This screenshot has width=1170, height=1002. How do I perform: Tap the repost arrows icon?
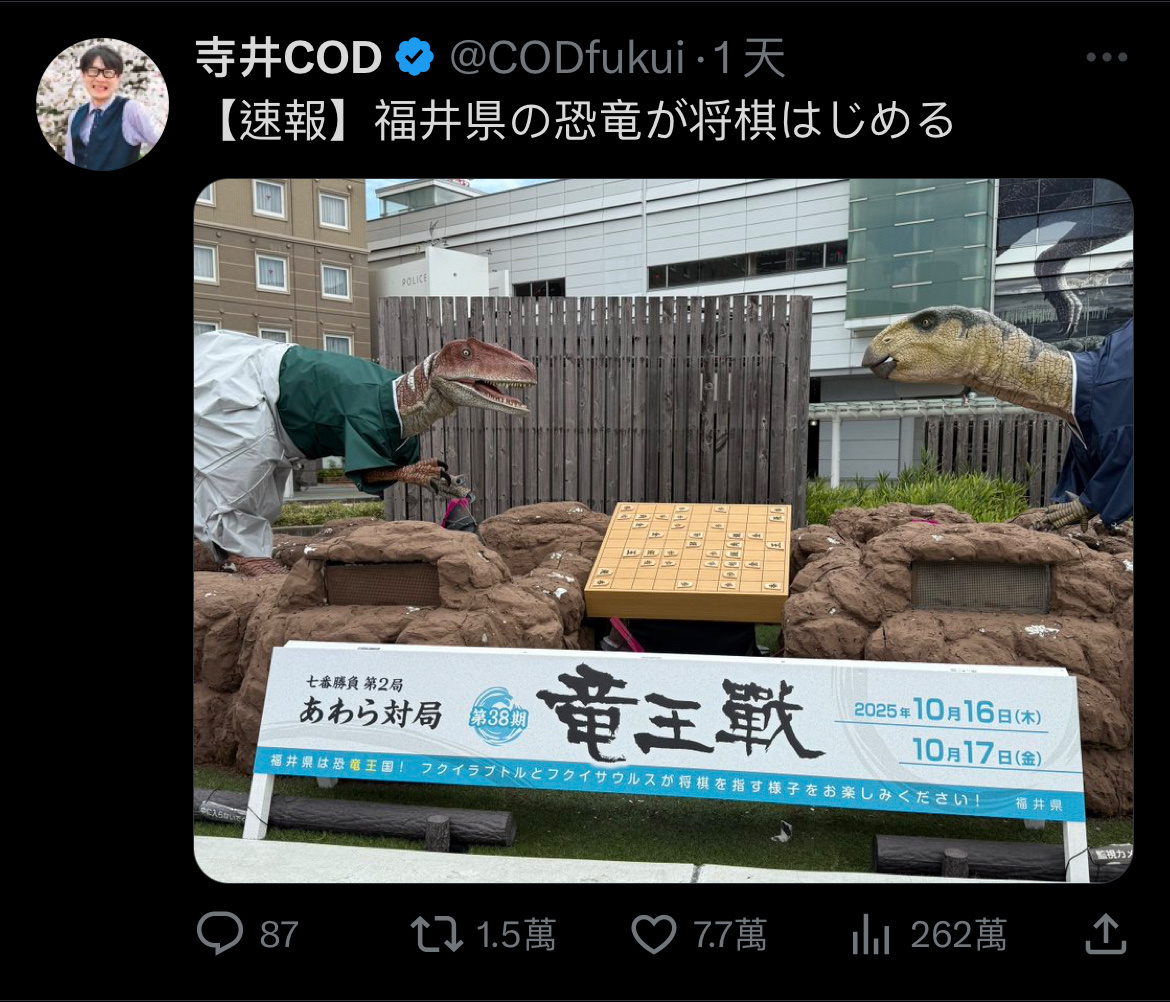coord(437,934)
